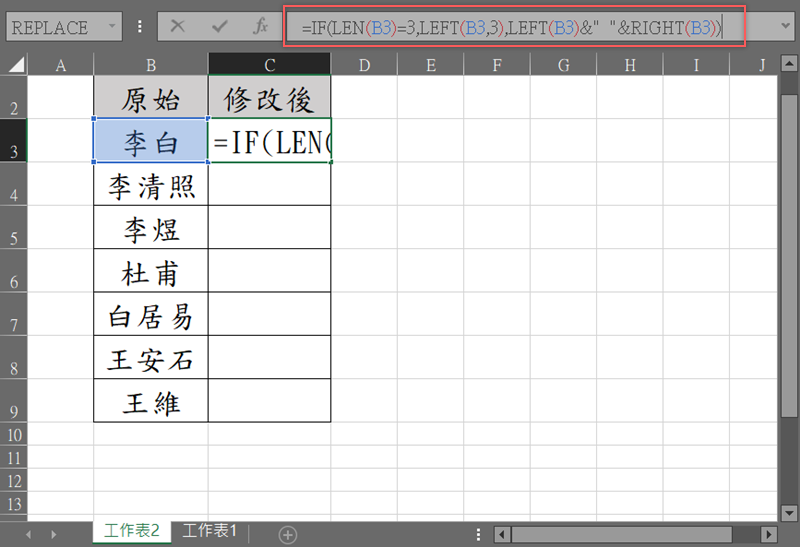
Task: Click the horizontal scrollbar right arrow
Action: click(768, 535)
